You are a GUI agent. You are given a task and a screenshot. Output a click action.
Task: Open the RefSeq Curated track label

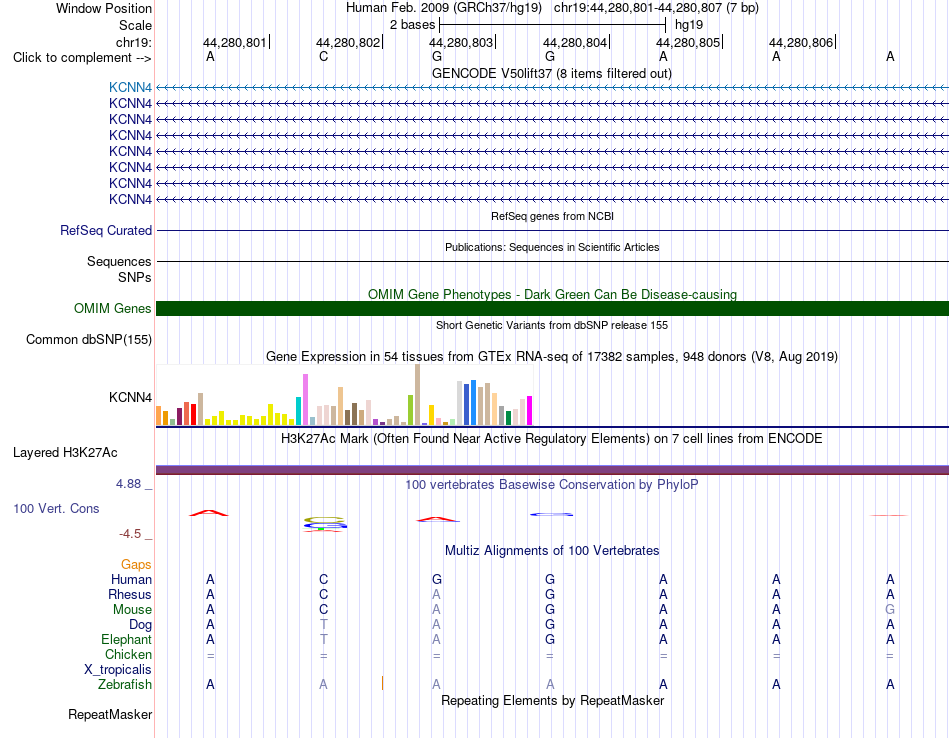pyautogui.click(x=106, y=230)
